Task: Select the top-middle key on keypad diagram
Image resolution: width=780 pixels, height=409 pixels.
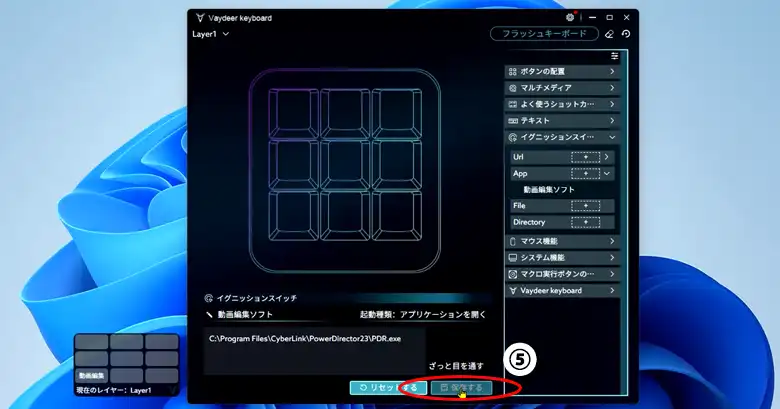Action: coord(345,114)
